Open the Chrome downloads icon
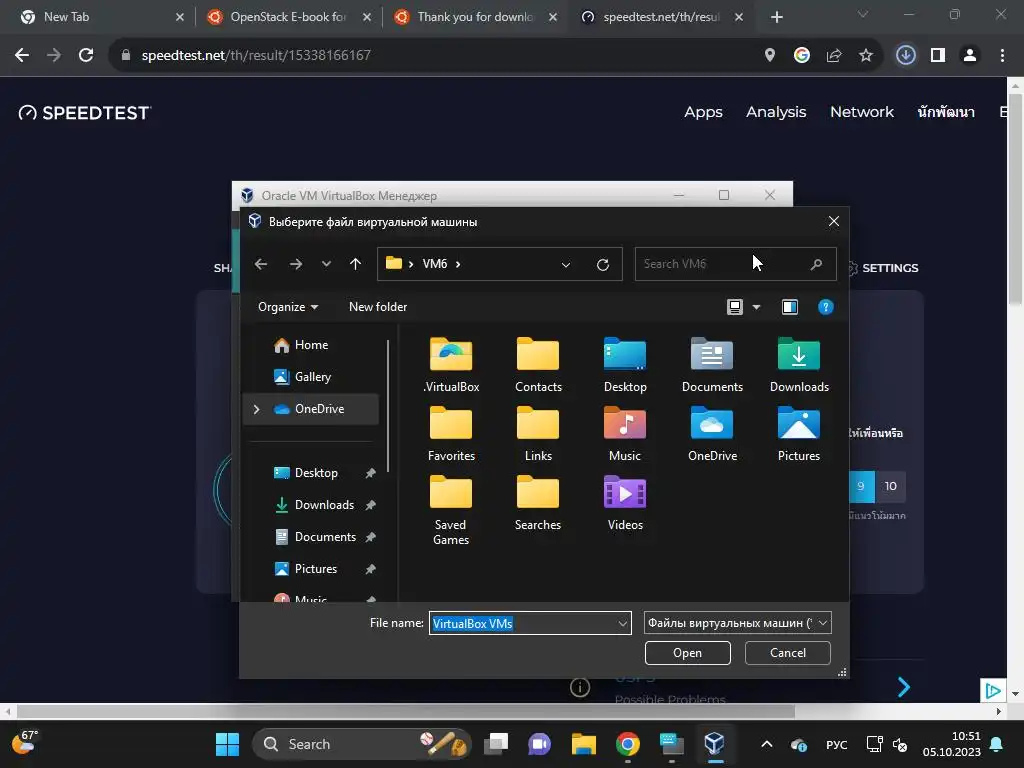Image resolution: width=1024 pixels, height=768 pixels. click(x=905, y=56)
